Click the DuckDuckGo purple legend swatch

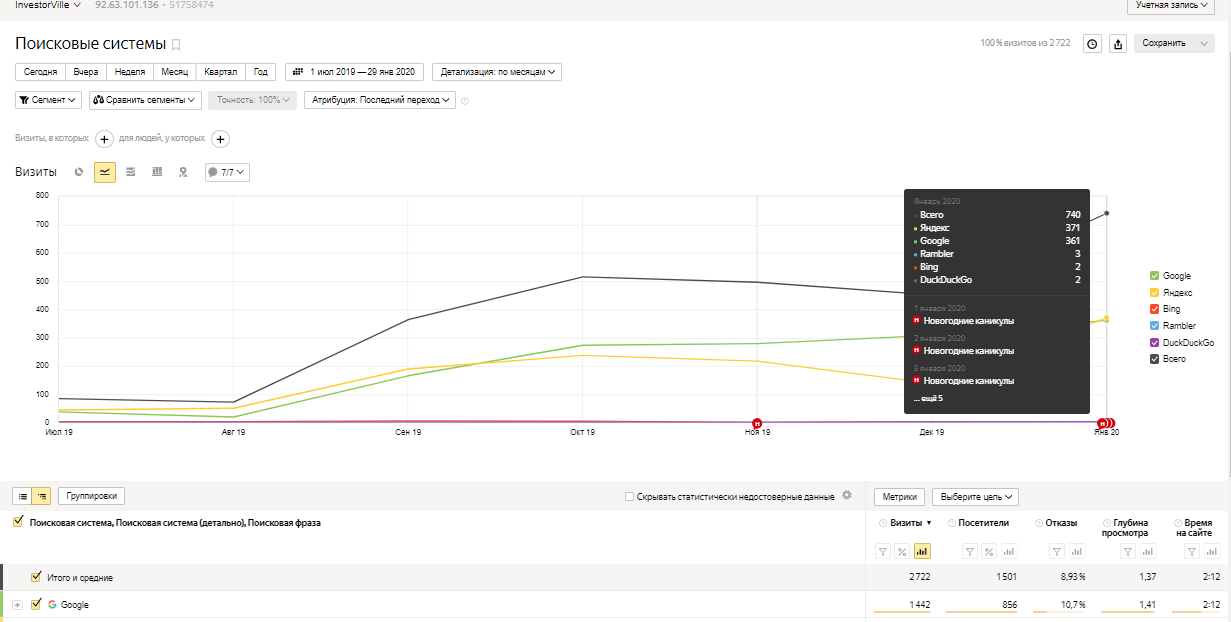point(1155,342)
